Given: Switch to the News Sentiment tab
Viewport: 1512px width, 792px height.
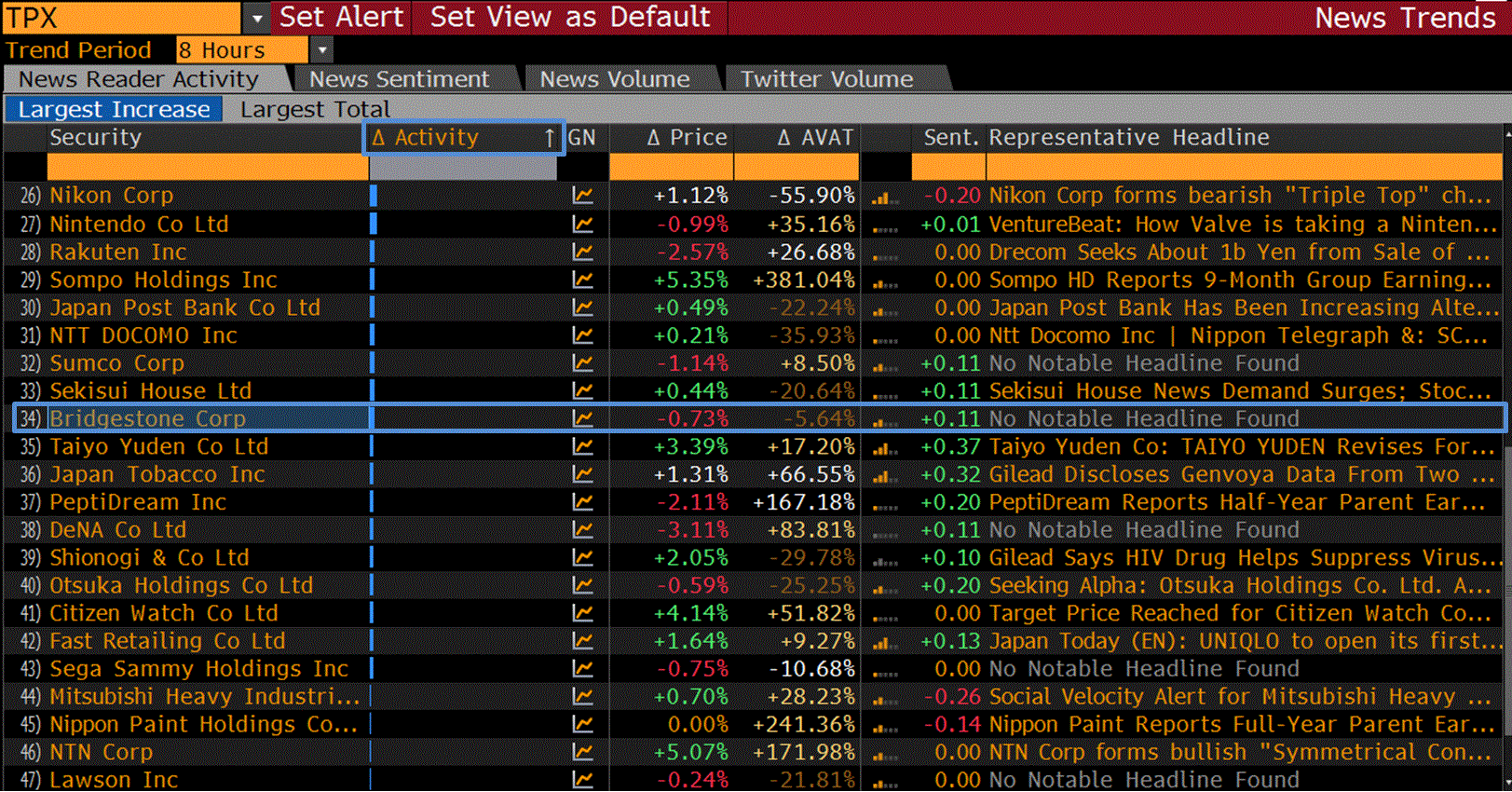Looking at the screenshot, I should tap(399, 79).
